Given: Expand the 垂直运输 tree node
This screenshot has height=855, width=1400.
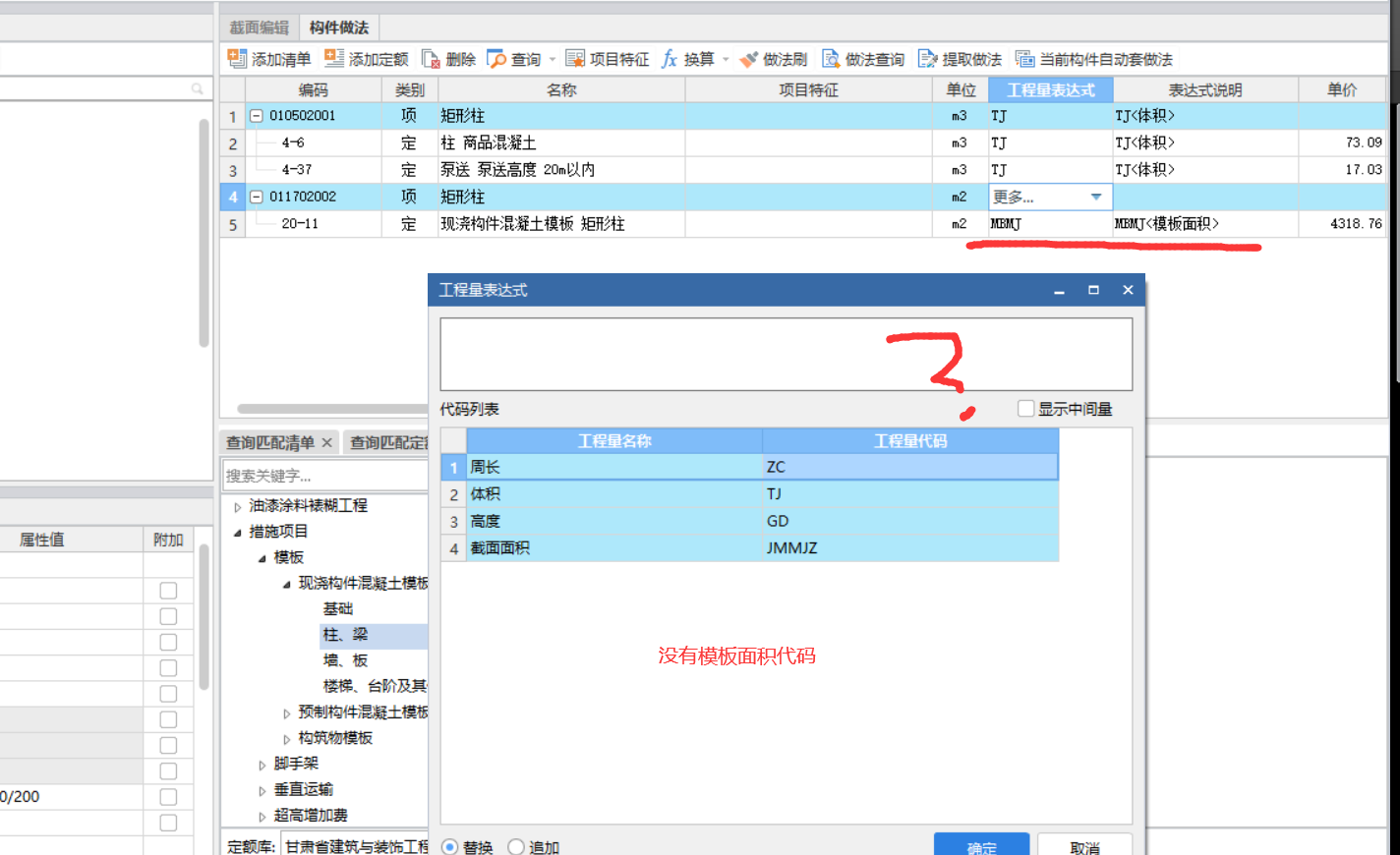Looking at the screenshot, I should click(x=262, y=790).
